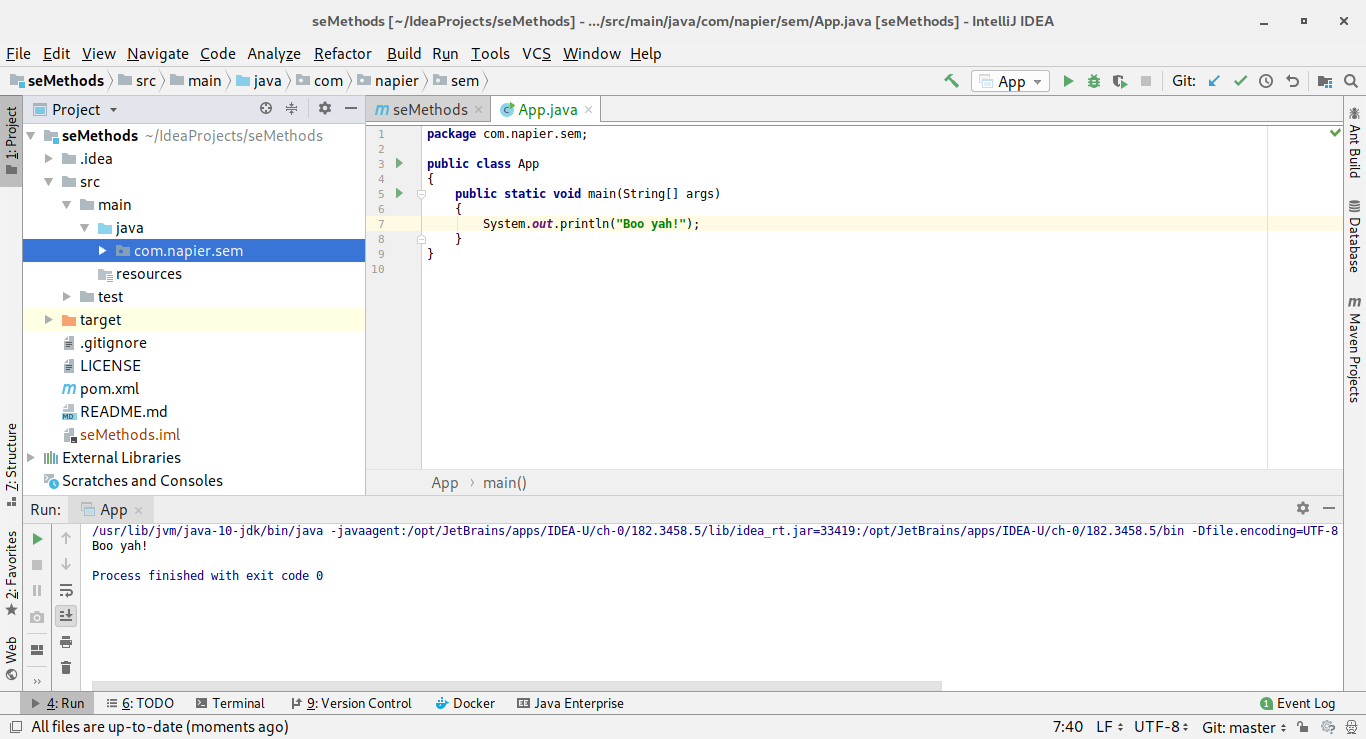Select pom.xml in project tree
This screenshot has height=739, width=1366.
(x=109, y=389)
